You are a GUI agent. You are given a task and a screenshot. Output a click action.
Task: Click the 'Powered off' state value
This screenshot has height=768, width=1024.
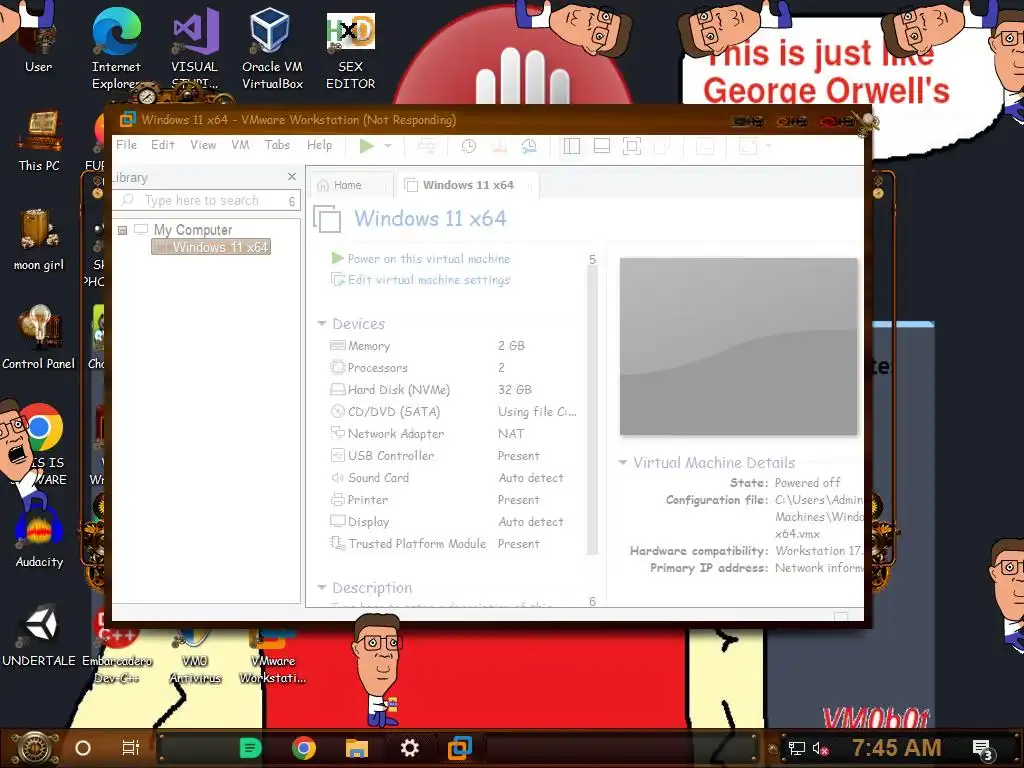pyautogui.click(x=807, y=483)
